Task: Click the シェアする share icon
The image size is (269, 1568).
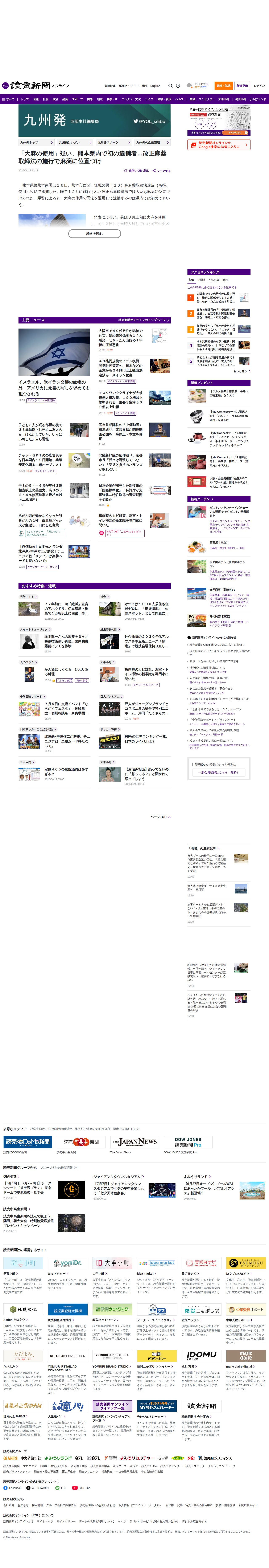Action: click(x=161, y=171)
